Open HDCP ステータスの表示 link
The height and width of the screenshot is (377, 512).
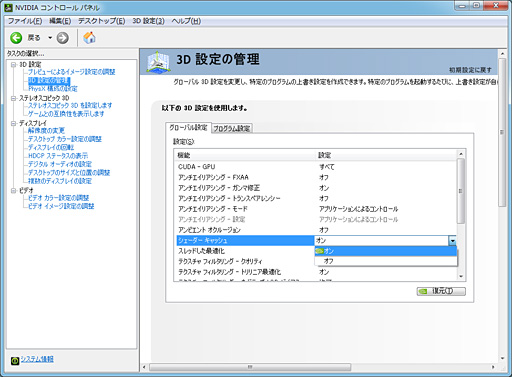[58, 156]
